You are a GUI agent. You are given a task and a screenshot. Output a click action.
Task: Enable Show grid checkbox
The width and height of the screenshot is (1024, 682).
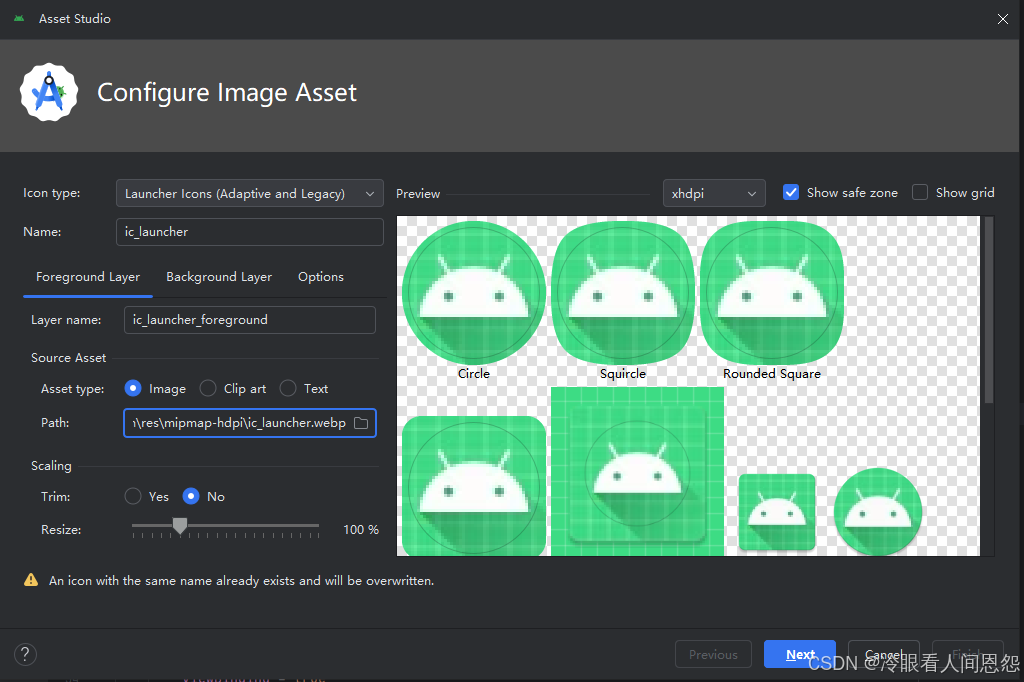click(x=920, y=193)
